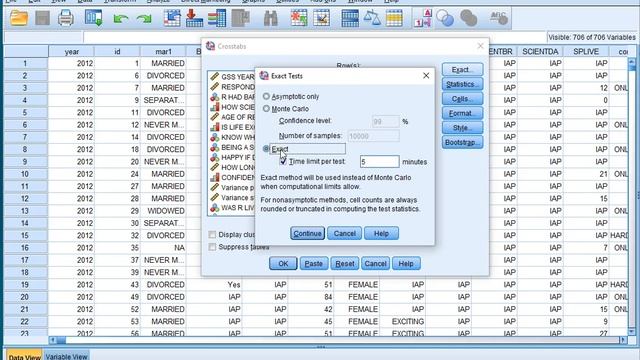Click the Confidence level field
640x360 pixels.
point(385,121)
